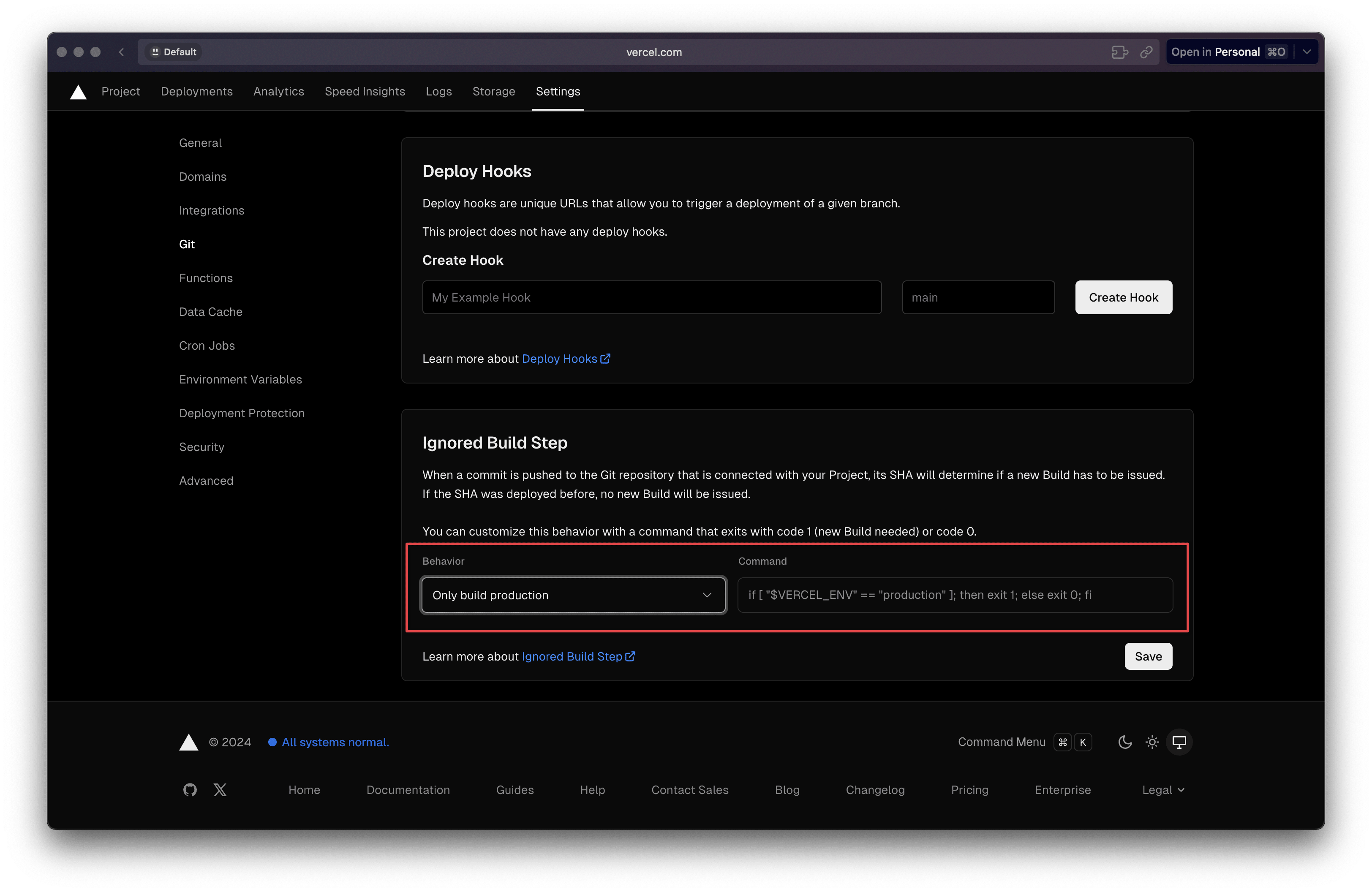The image size is (1372, 892).
Task: Open the Deploy Hooks documentation link
Action: [x=566, y=359]
